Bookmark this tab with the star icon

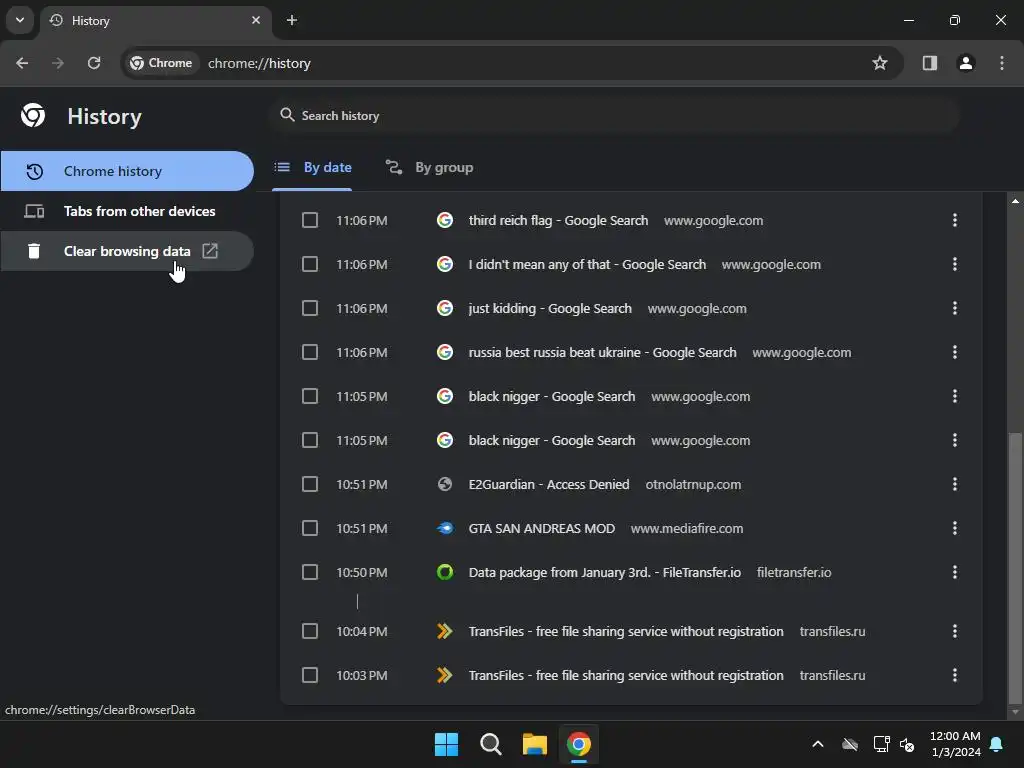tap(880, 63)
